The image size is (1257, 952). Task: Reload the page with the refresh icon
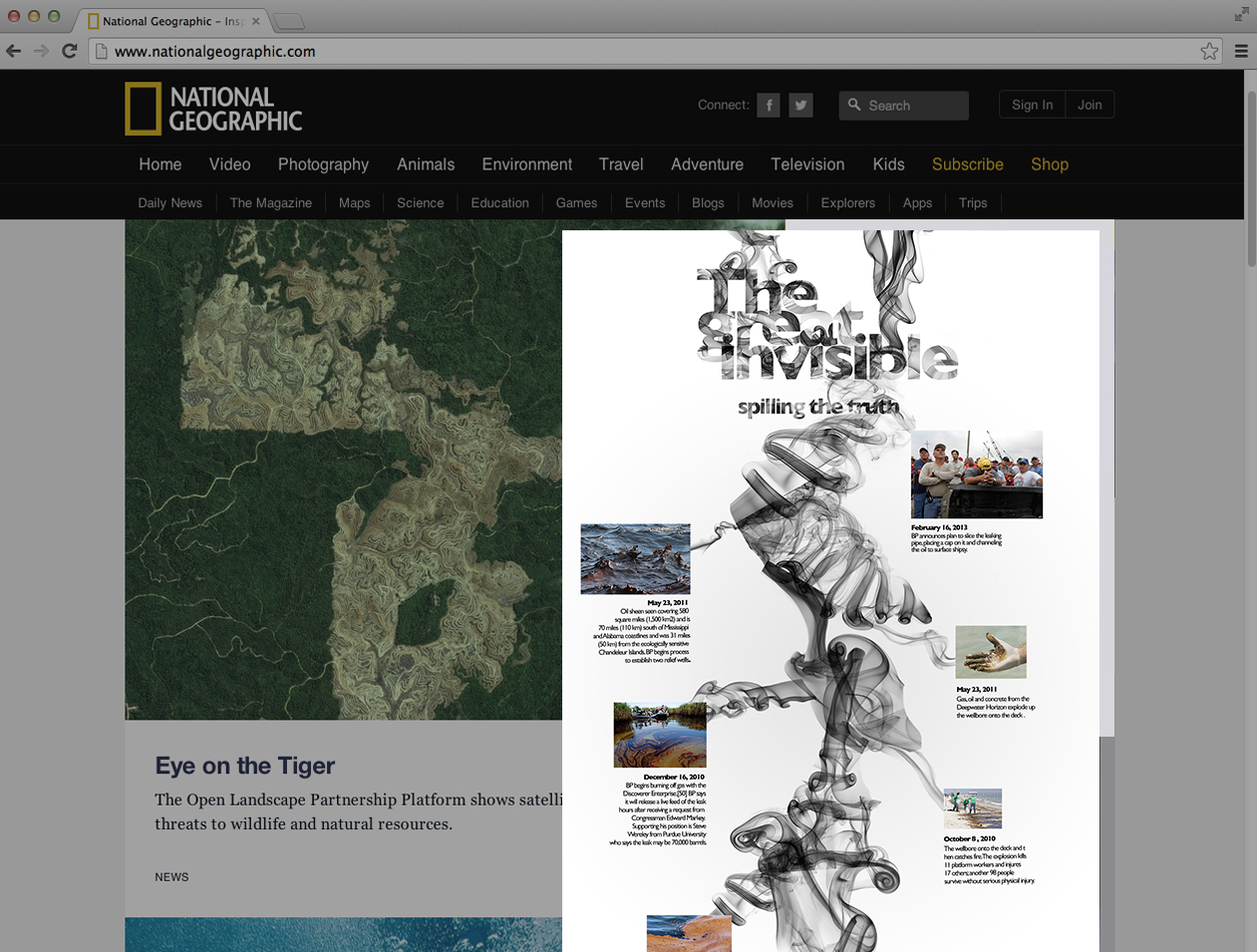click(69, 51)
